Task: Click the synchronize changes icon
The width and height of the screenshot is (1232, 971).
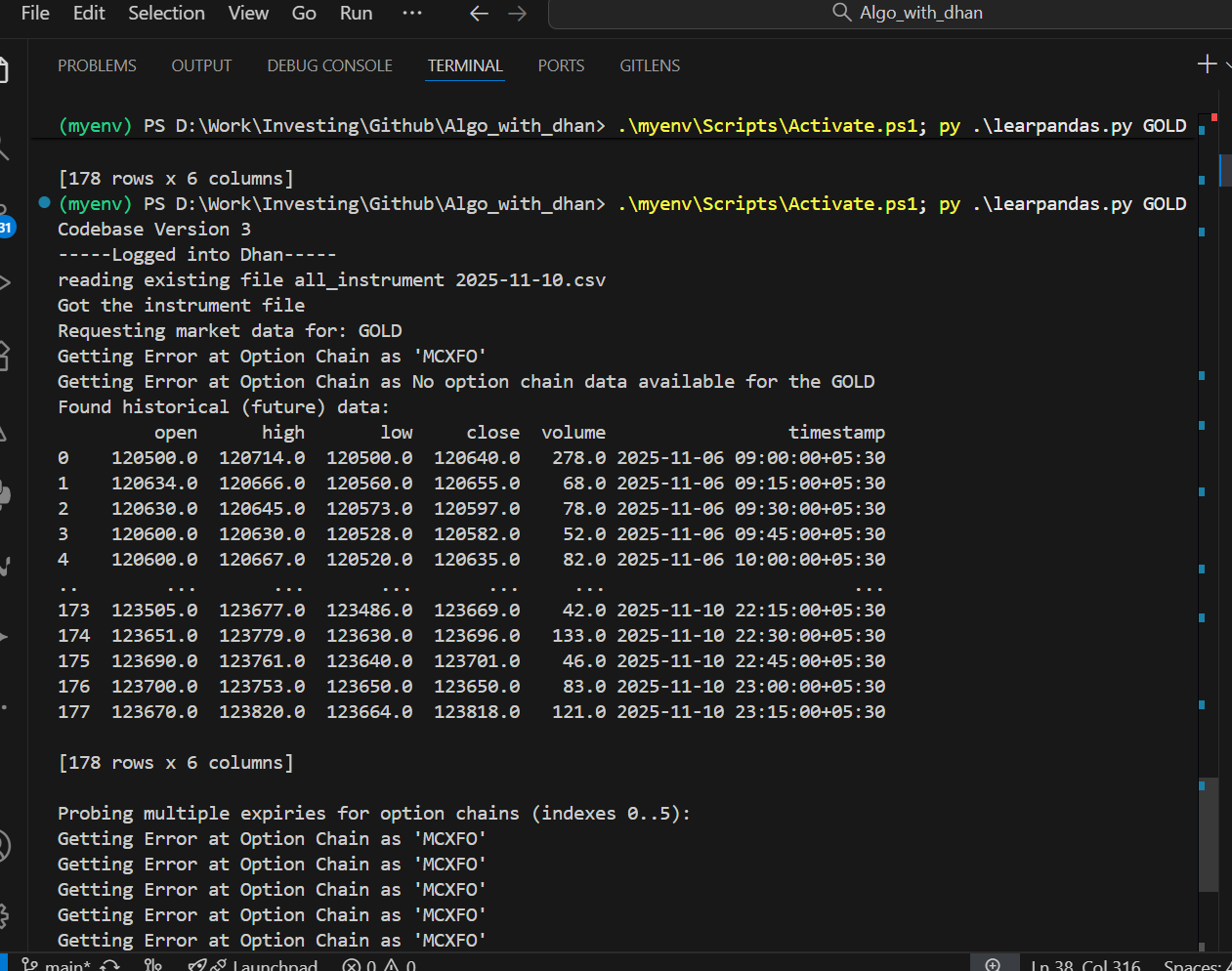Action: (x=110, y=964)
